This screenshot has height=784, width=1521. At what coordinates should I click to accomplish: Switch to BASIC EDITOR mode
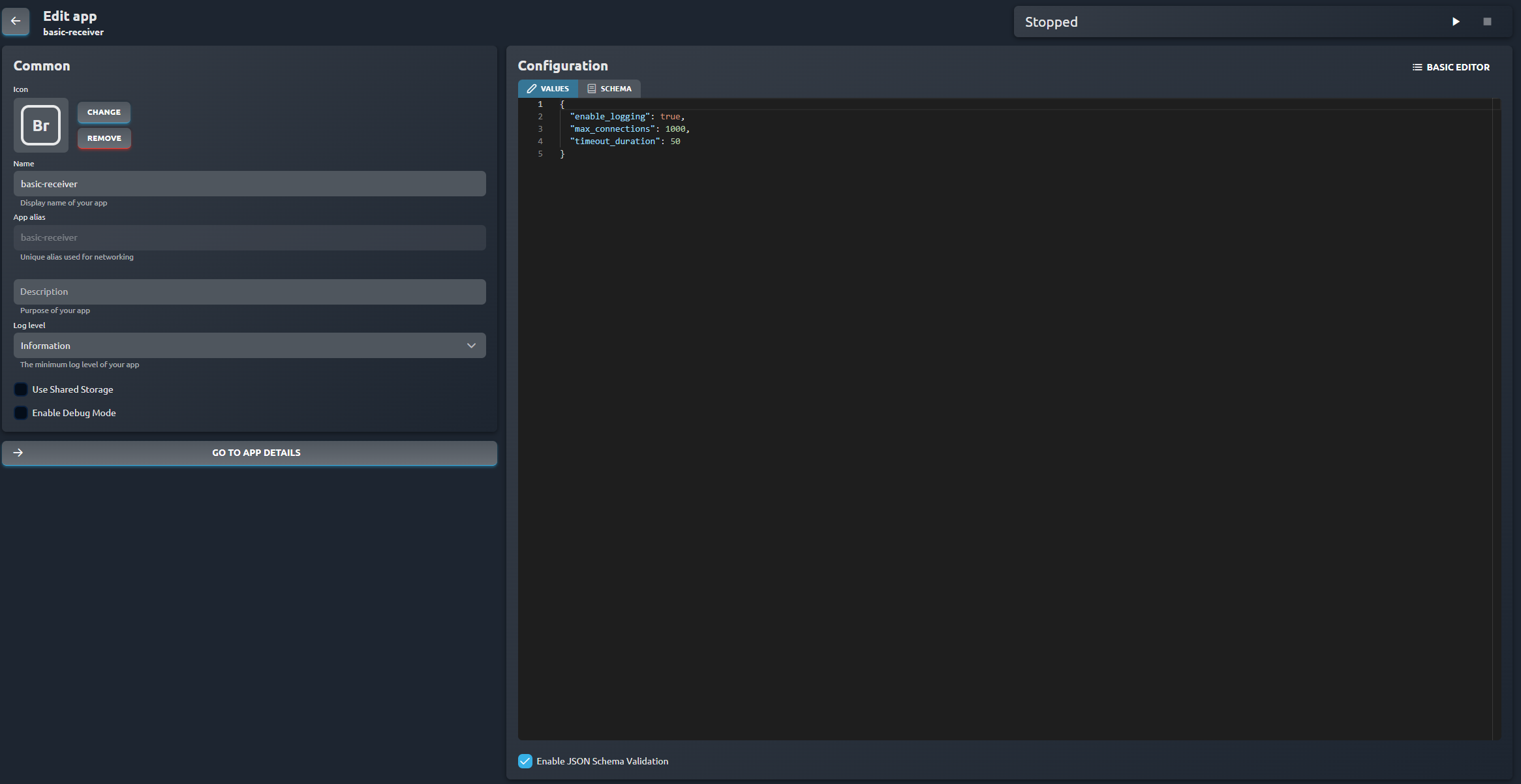tap(1451, 67)
